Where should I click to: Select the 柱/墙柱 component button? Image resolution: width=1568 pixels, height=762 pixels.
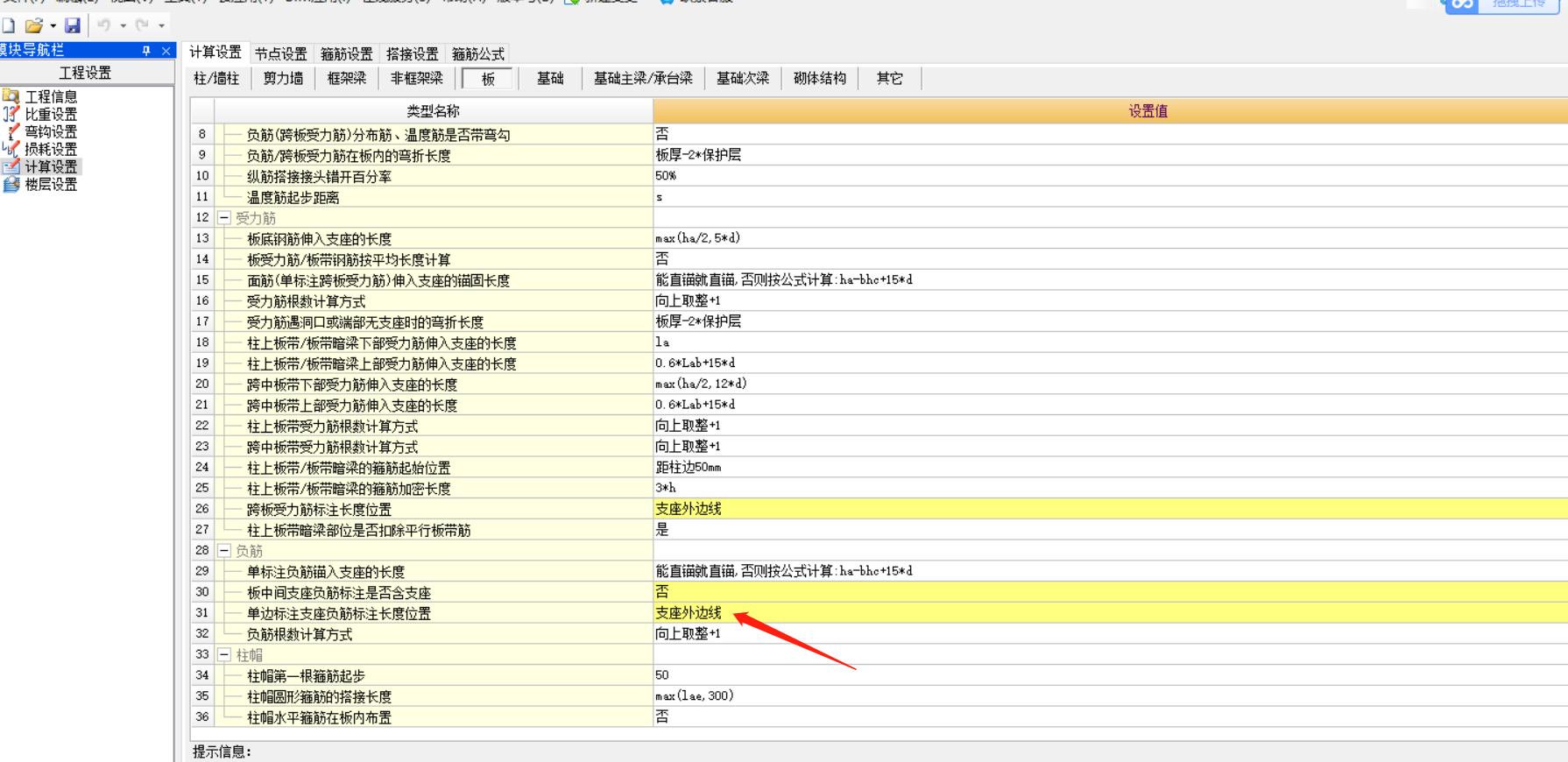(x=216, y=79)
